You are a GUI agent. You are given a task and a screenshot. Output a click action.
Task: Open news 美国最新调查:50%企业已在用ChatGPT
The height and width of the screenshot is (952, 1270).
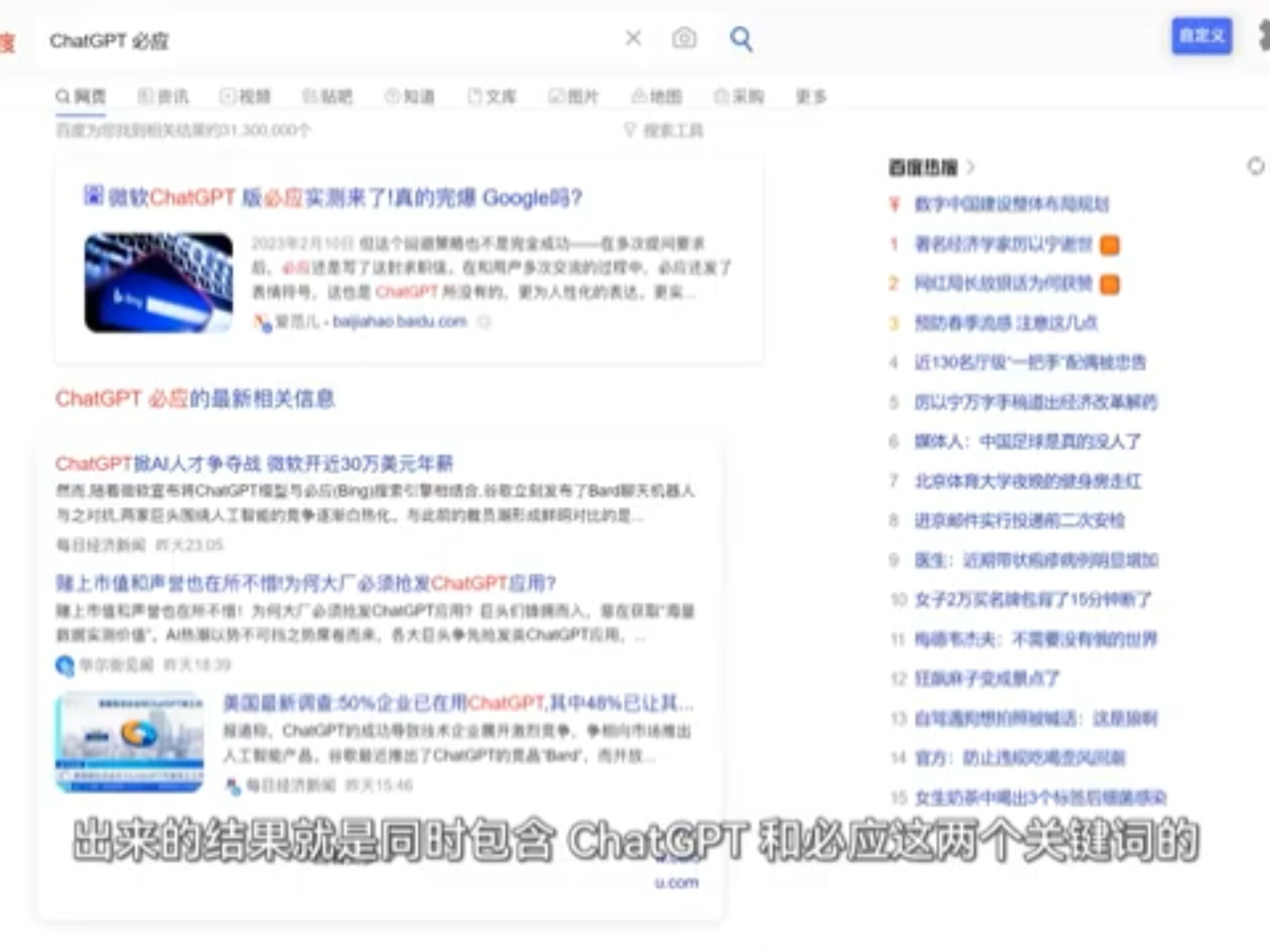(458, 703)
